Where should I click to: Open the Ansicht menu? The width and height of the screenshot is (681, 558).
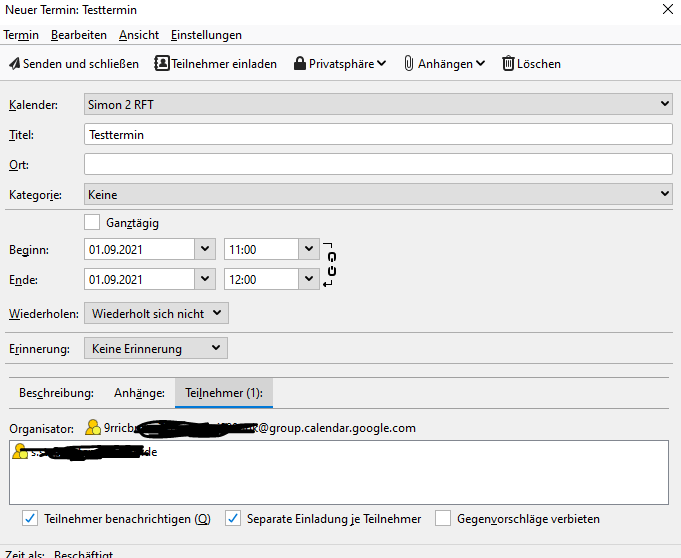pos(139,35)
